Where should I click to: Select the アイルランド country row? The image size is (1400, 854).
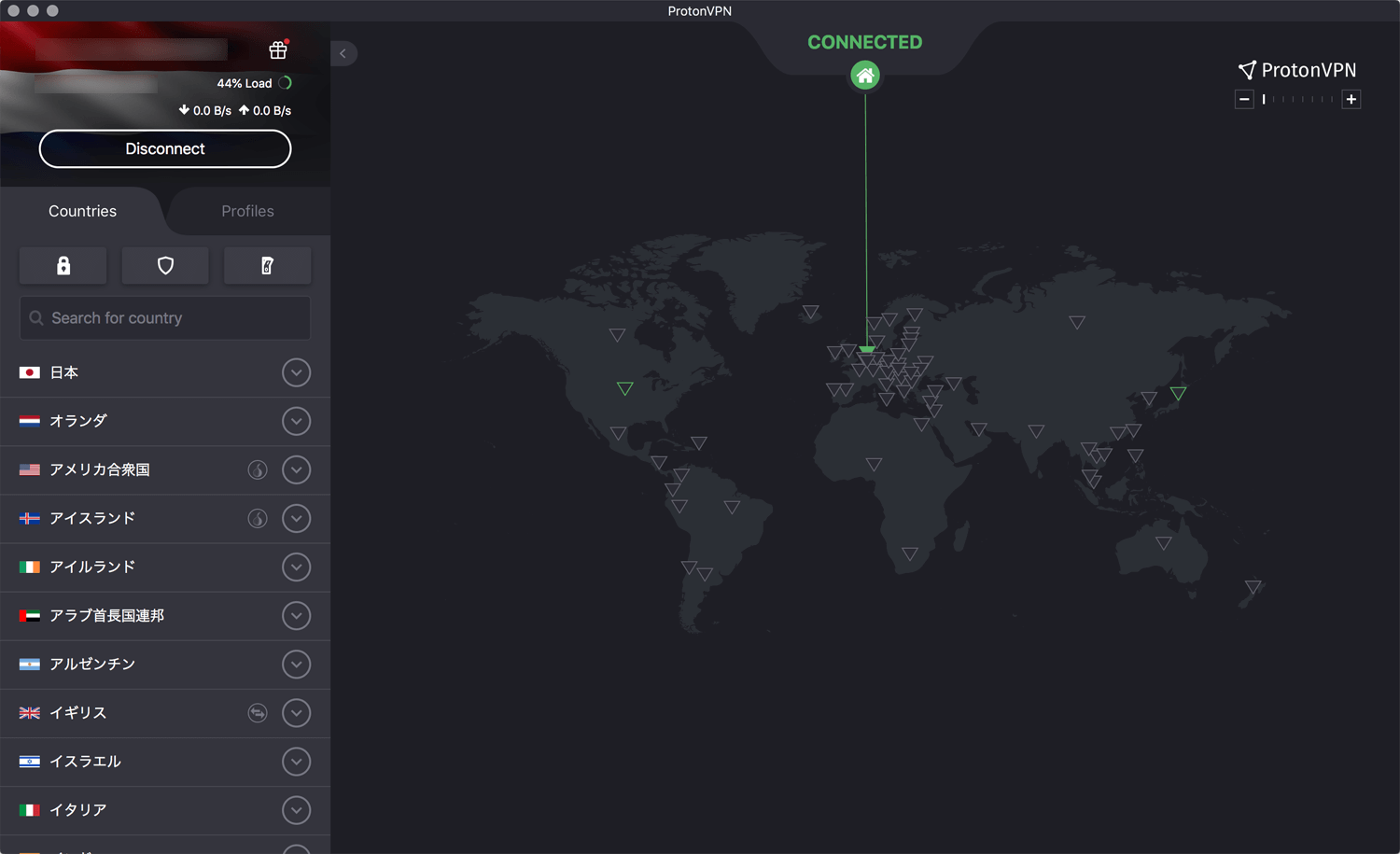coord(165,567)
